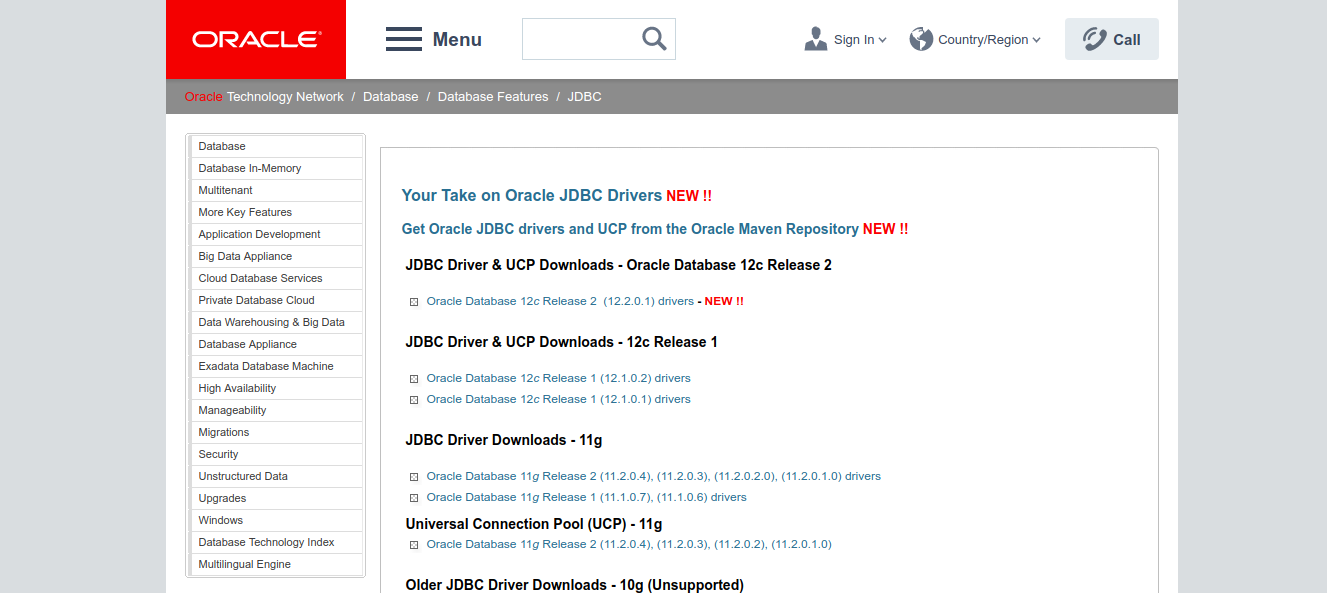This screenshot has height=593, width=1327.
Task: Open Application Development sidebar item
Action: (277, 234)
